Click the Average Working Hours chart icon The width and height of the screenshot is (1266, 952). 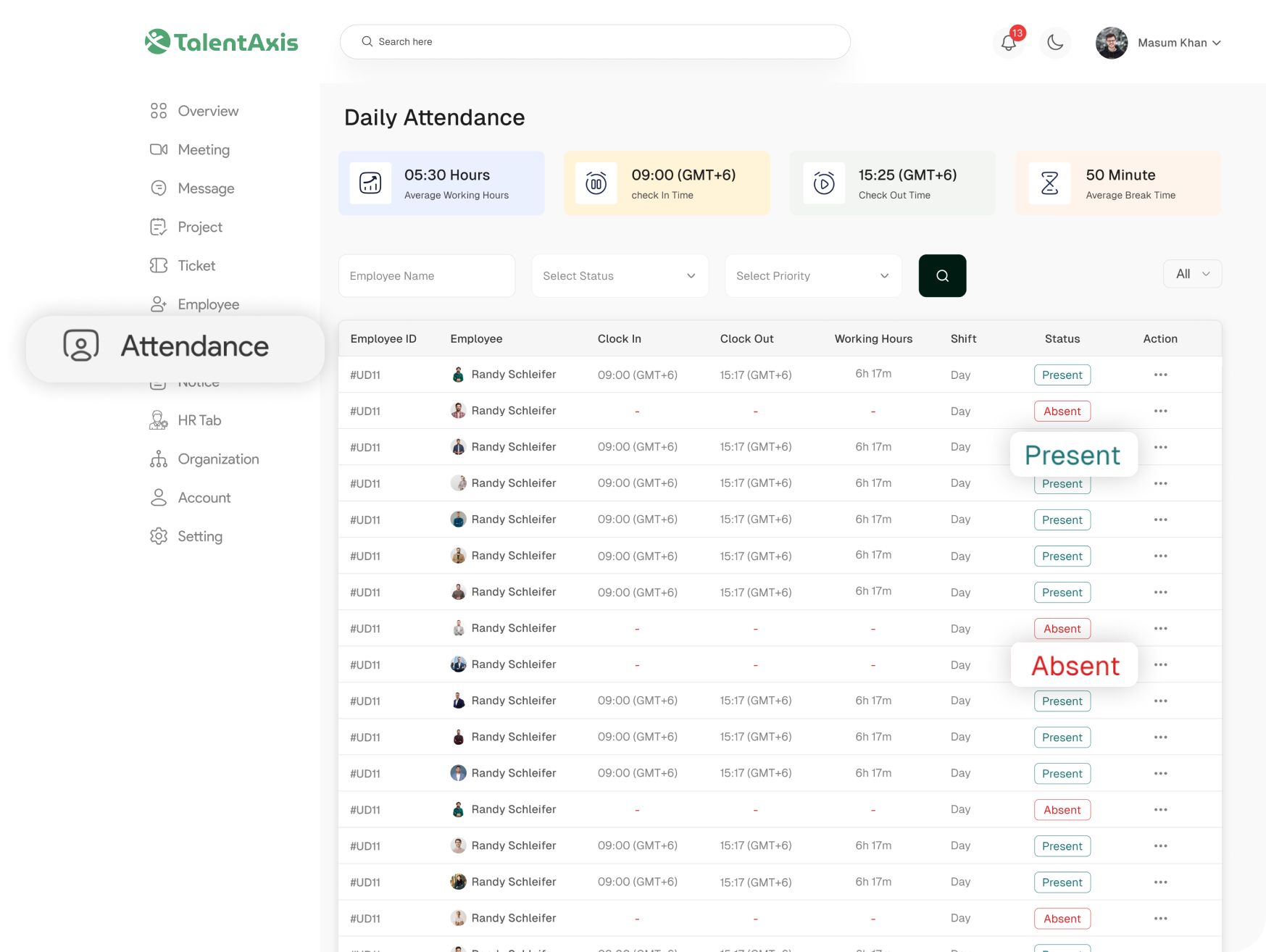point(370,183)
